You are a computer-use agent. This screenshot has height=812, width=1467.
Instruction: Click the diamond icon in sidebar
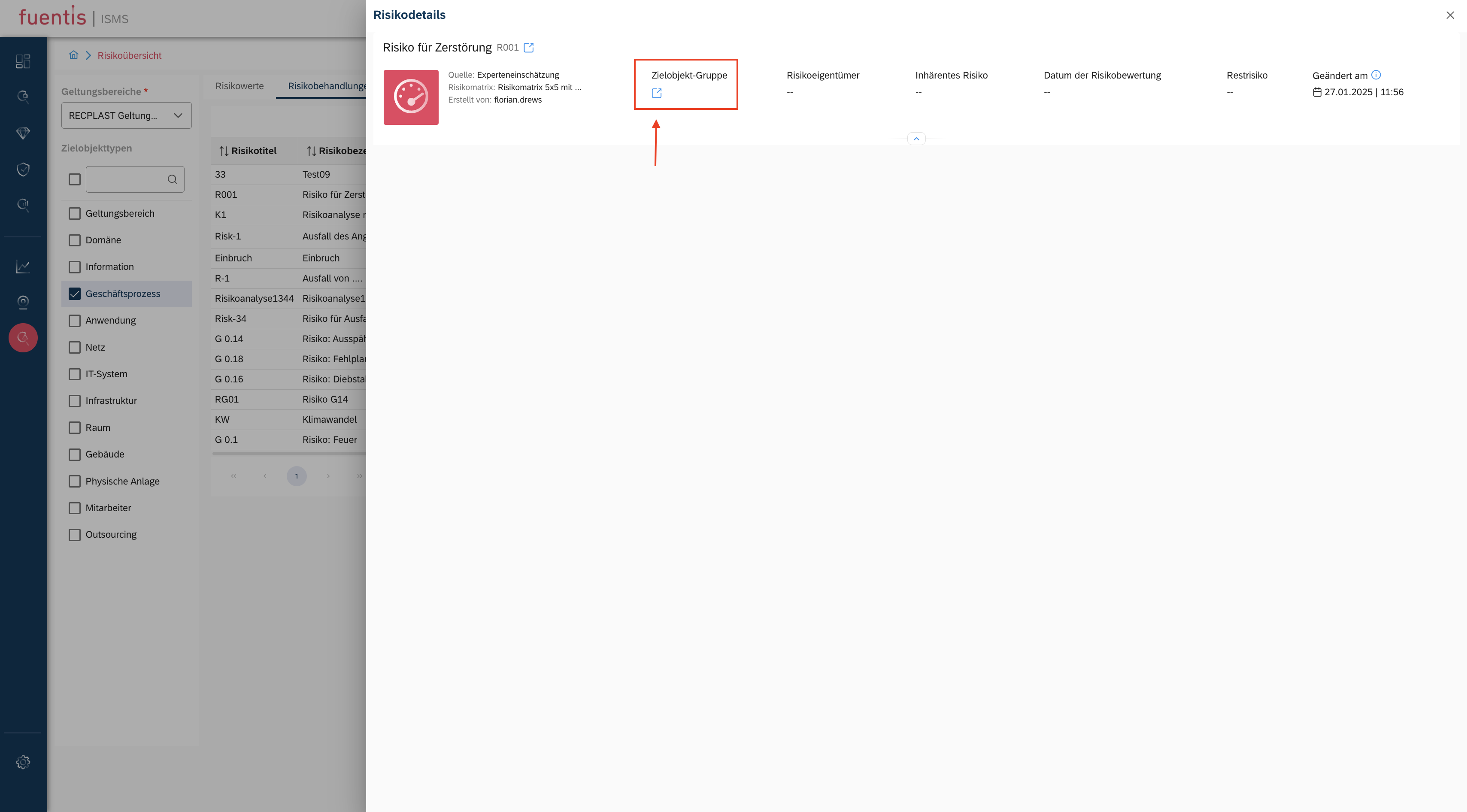(23, 133)
